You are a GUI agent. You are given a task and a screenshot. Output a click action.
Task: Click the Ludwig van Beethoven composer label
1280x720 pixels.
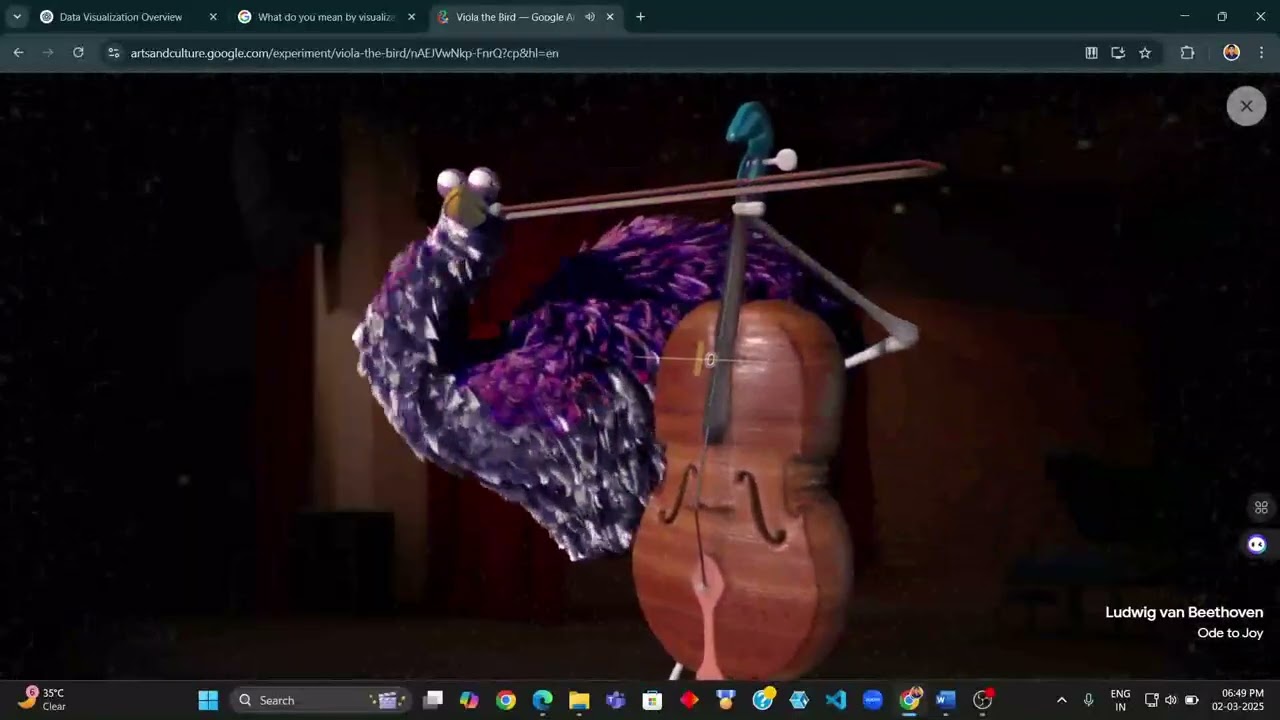click(1184, 612)
